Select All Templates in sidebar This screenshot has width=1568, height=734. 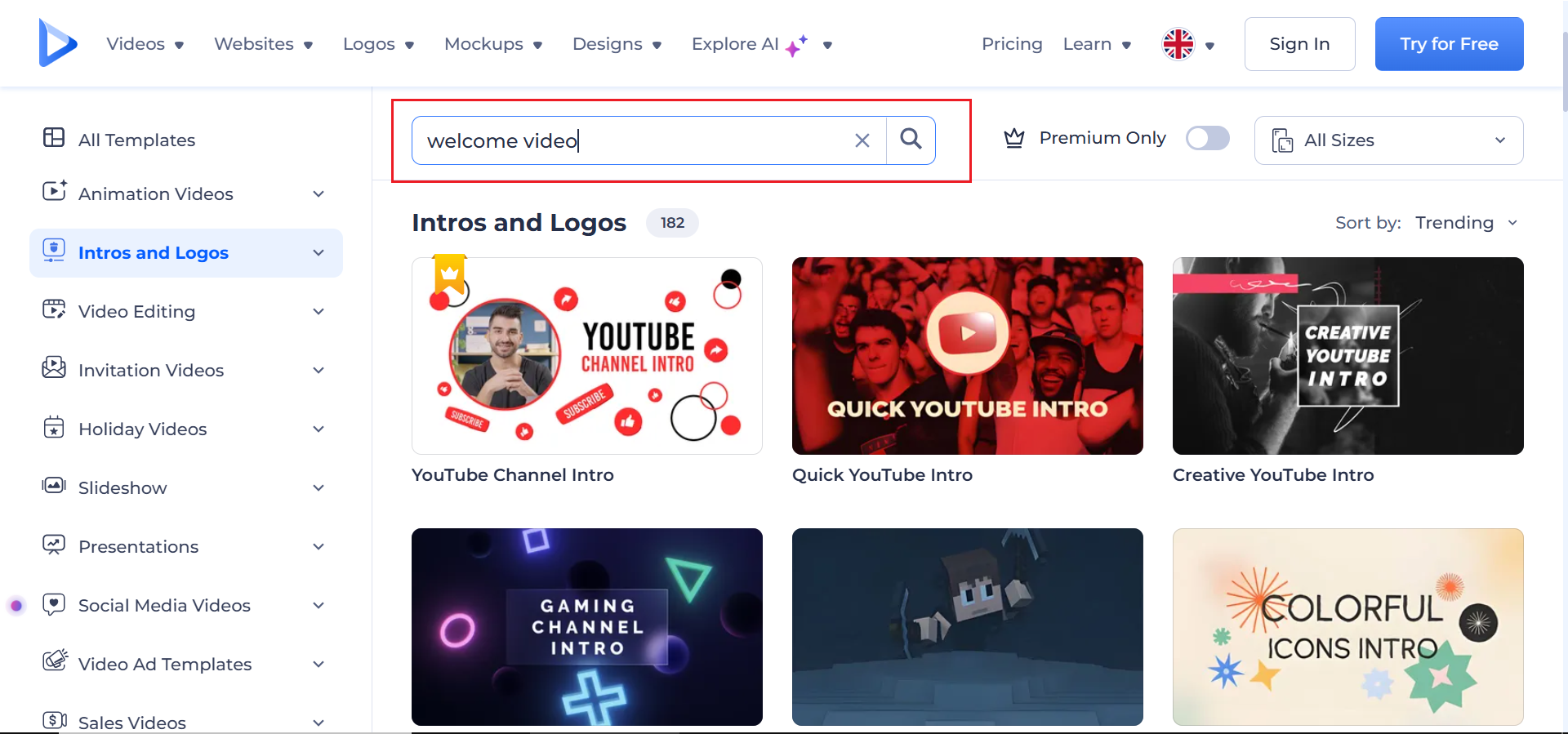pyautogui.click(x=137, y=140)
